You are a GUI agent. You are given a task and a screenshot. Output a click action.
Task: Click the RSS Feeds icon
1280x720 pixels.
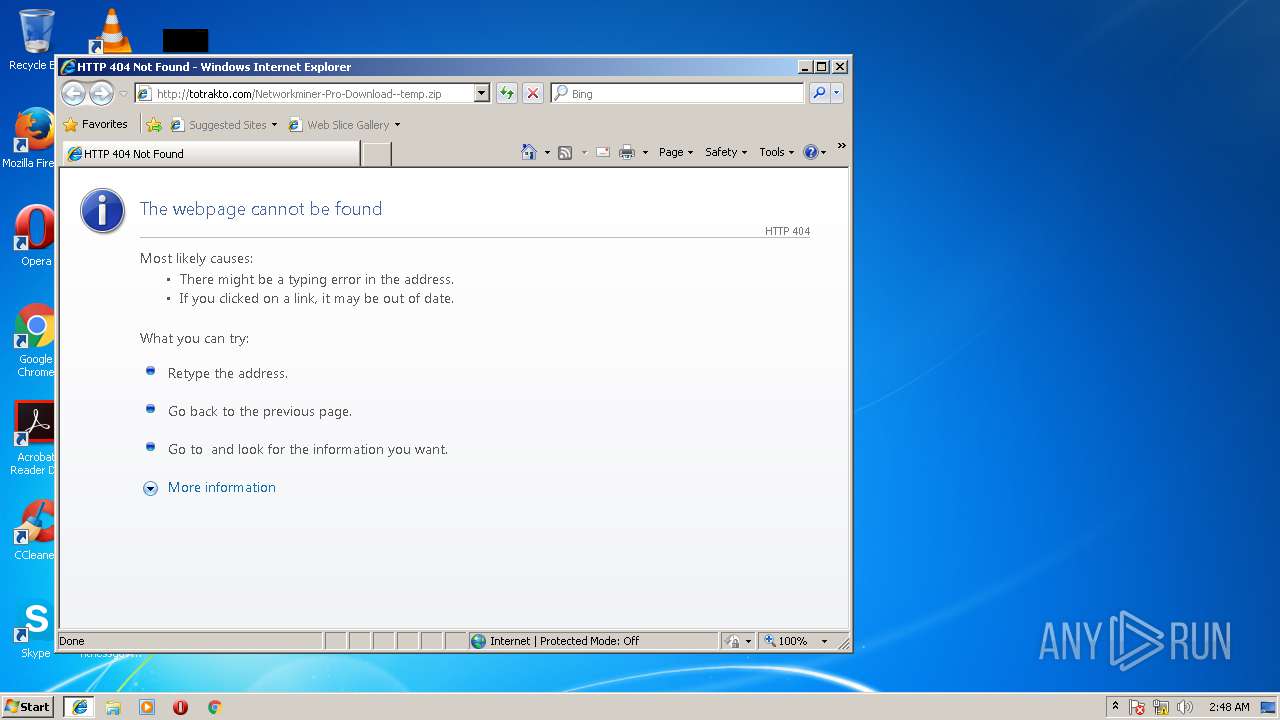[565, 152]
